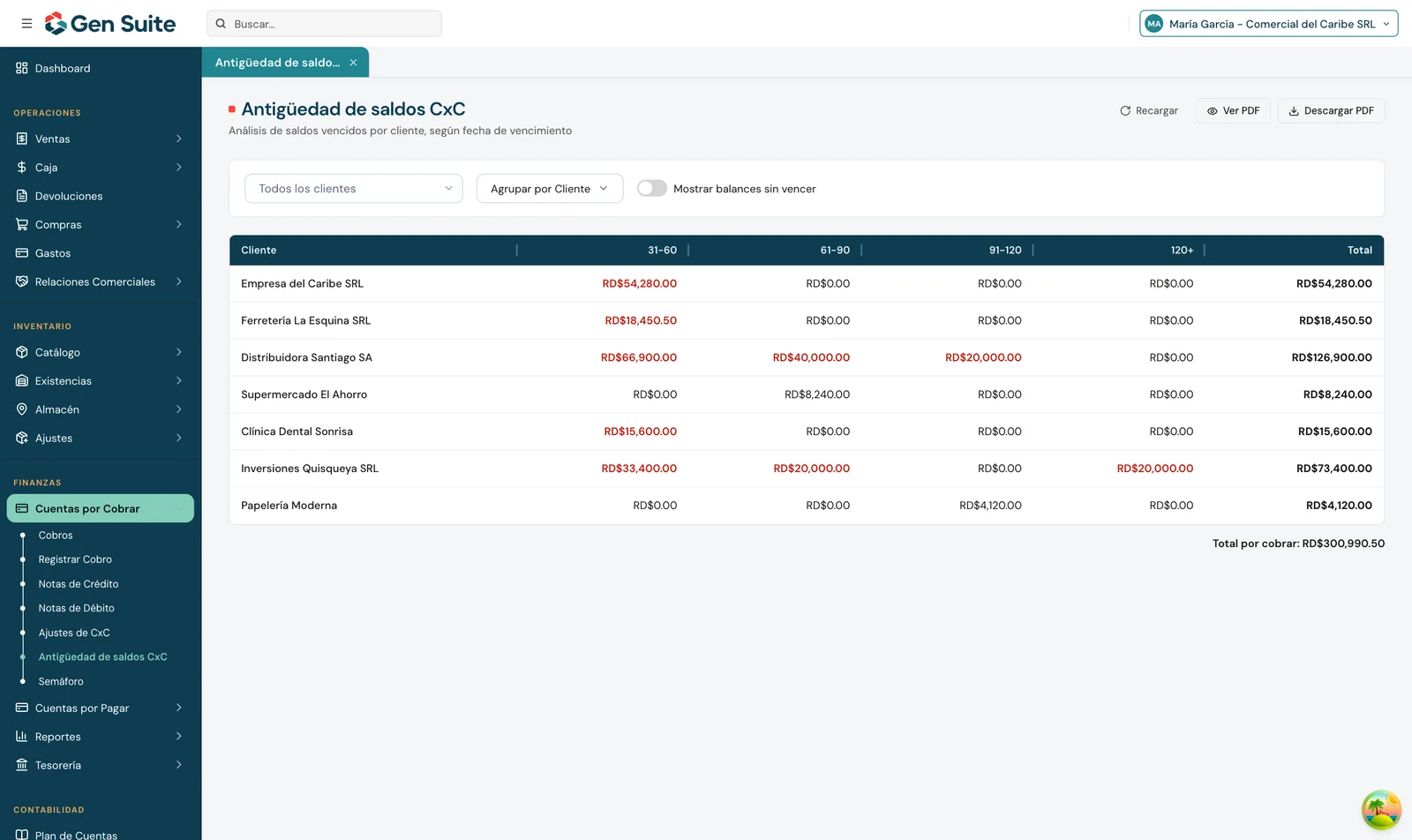1412x840 pixels.
Task: Expand the Catálogo submenu chevron
Action: (x=178, y=352)
